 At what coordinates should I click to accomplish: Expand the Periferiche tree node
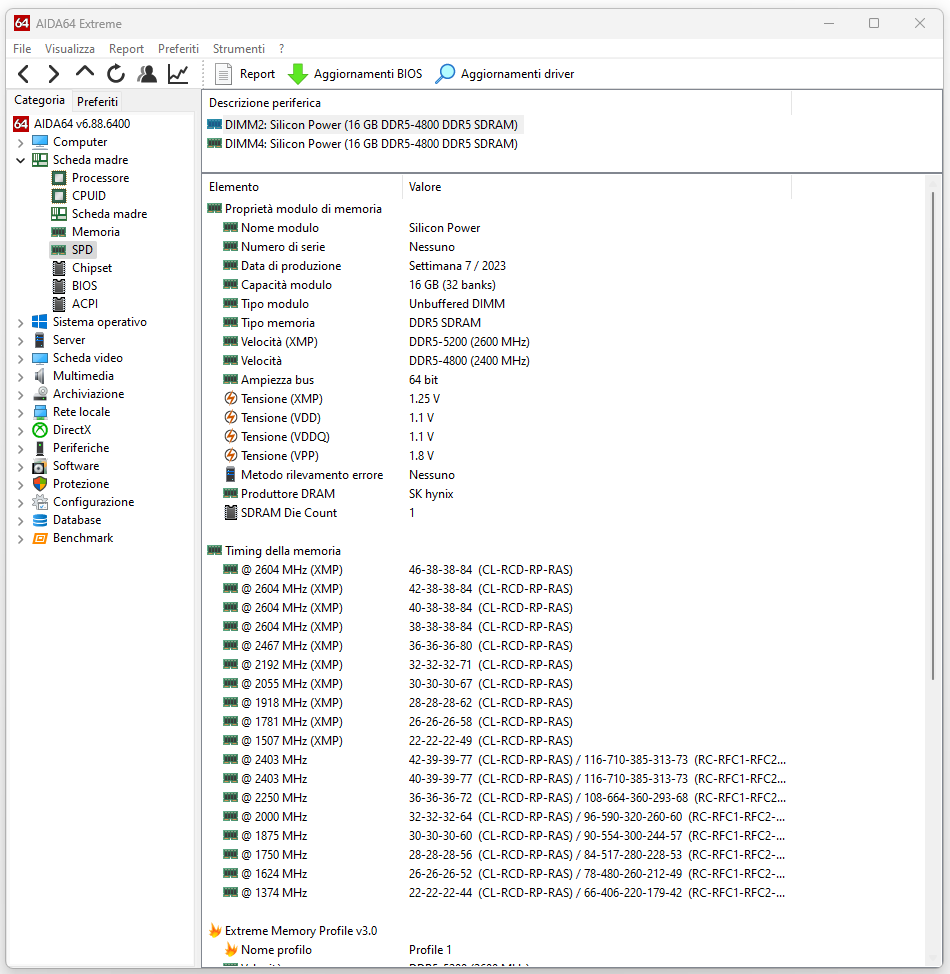pos(21,449)
